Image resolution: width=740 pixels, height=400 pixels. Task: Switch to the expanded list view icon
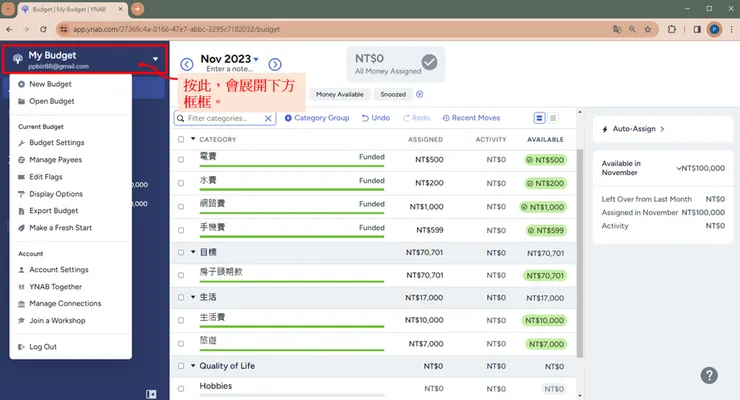(x=539, y=118)
